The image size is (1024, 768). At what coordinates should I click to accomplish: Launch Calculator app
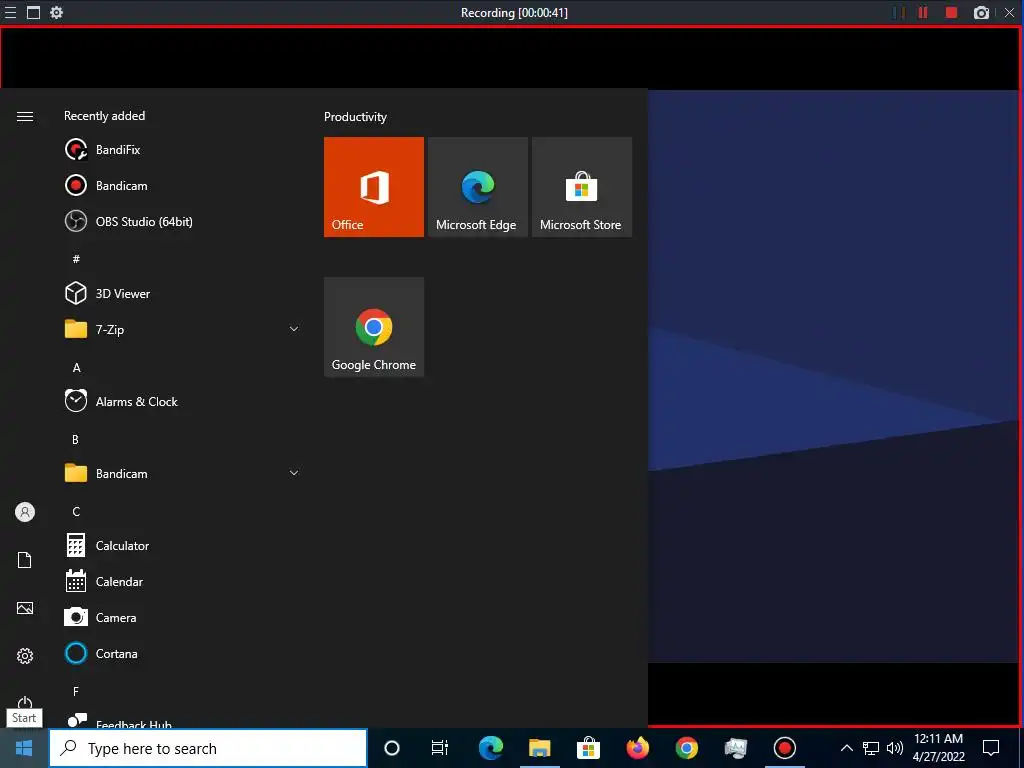183,545
